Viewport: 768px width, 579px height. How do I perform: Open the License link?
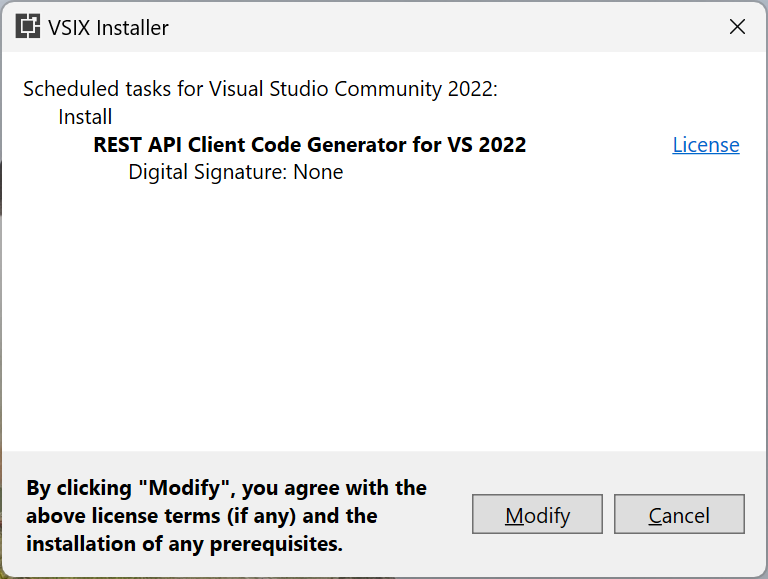[706, 145]
